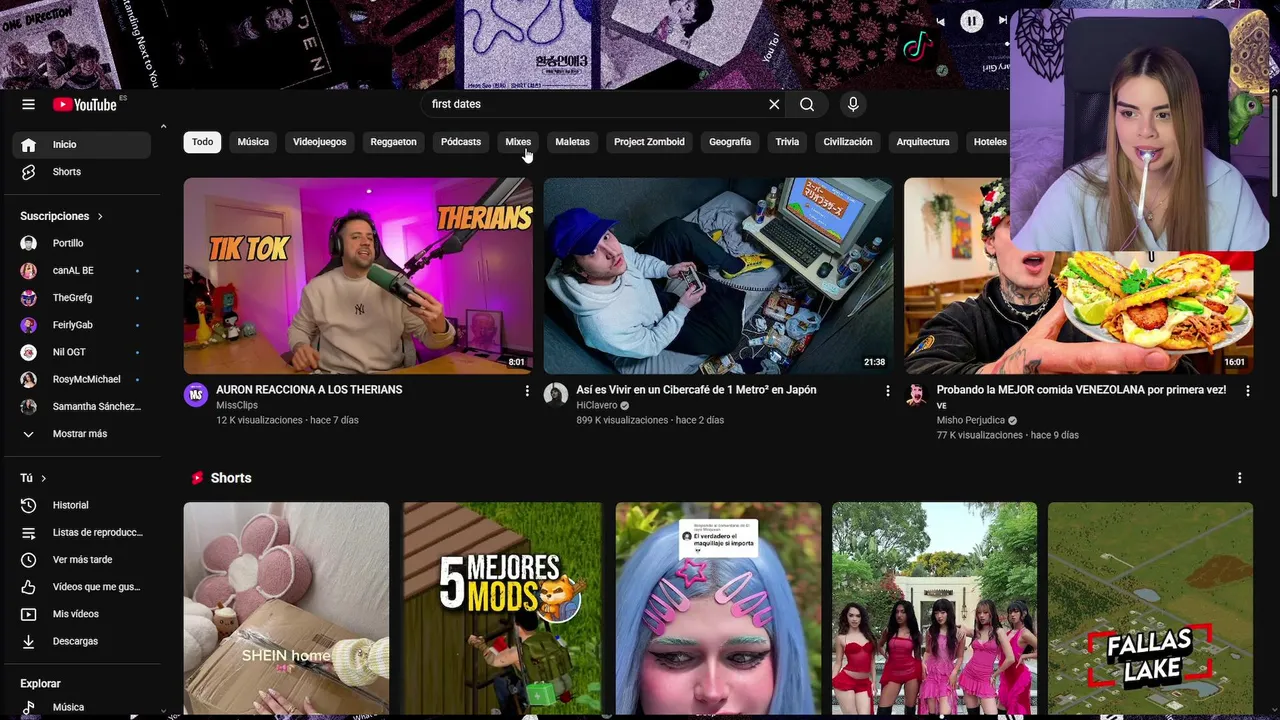Open the blue-haired makeup short
The height and width of the screenshot is (720, 1280).
pyautogui.click(x=718, y=609)
